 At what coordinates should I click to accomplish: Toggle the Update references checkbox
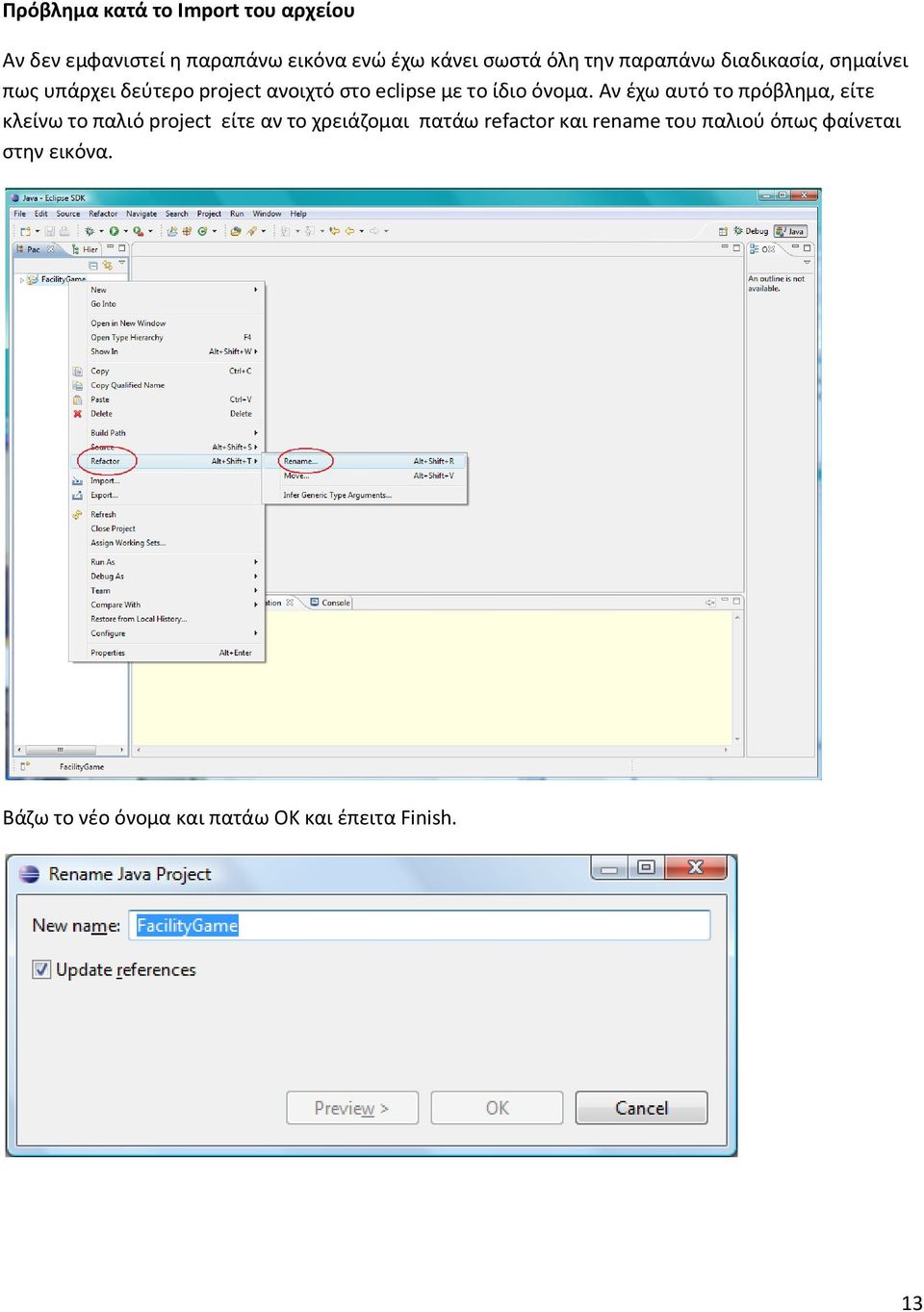tap(41, 969)
